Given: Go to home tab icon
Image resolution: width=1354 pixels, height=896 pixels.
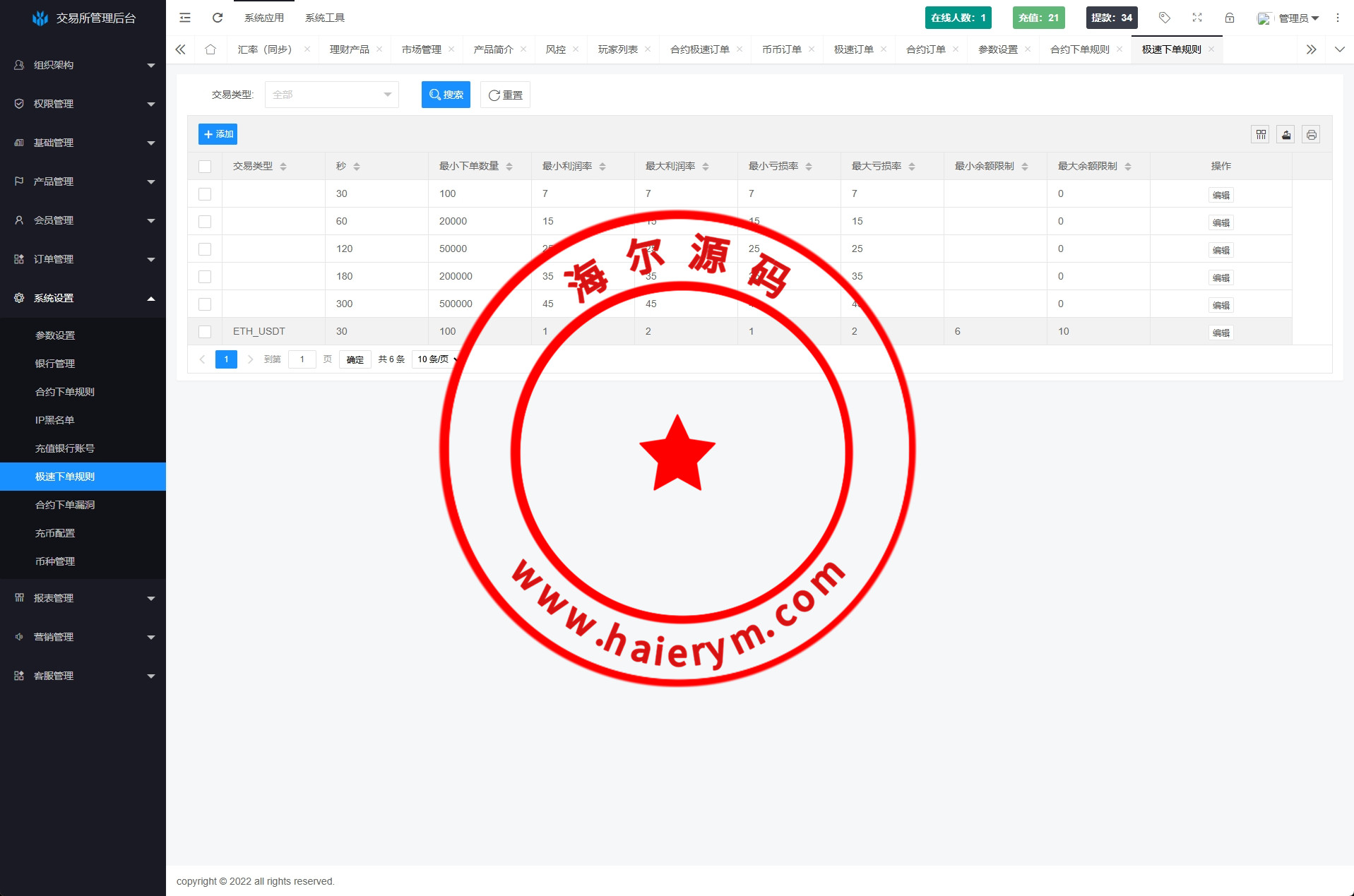Looking at the screenshot, I should point(210,49).
